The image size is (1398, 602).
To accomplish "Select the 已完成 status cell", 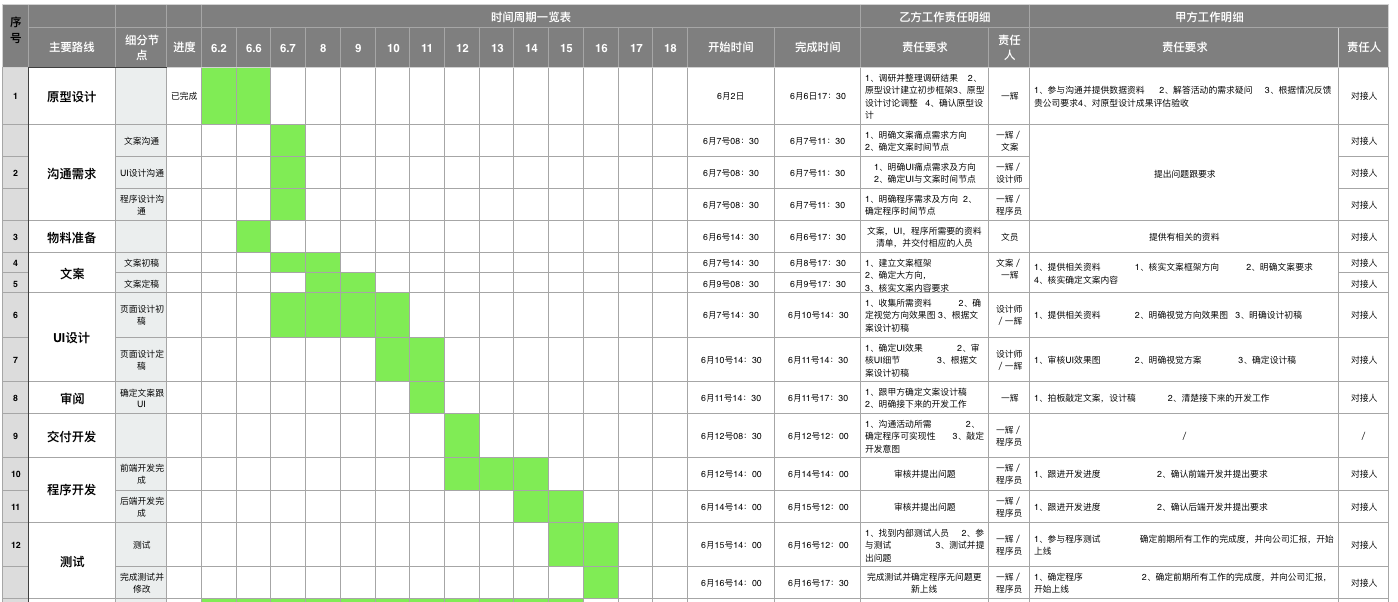I will coord(184,97).
